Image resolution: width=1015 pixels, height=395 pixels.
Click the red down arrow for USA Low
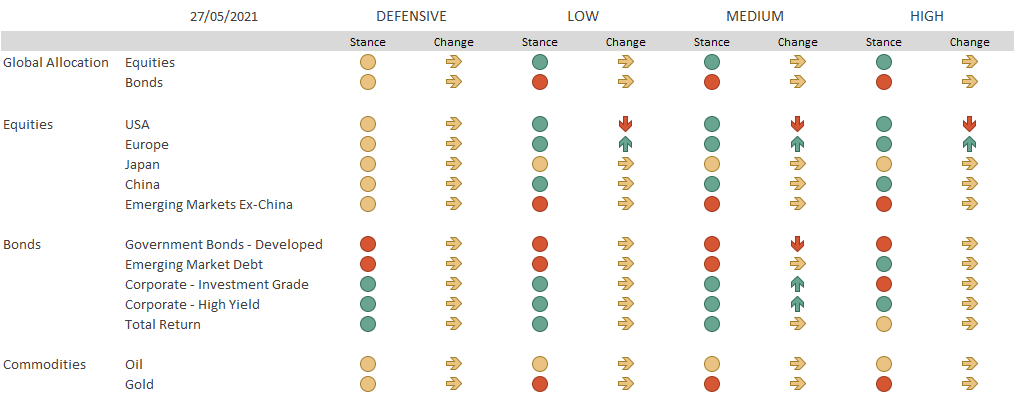tap(625, 124)
